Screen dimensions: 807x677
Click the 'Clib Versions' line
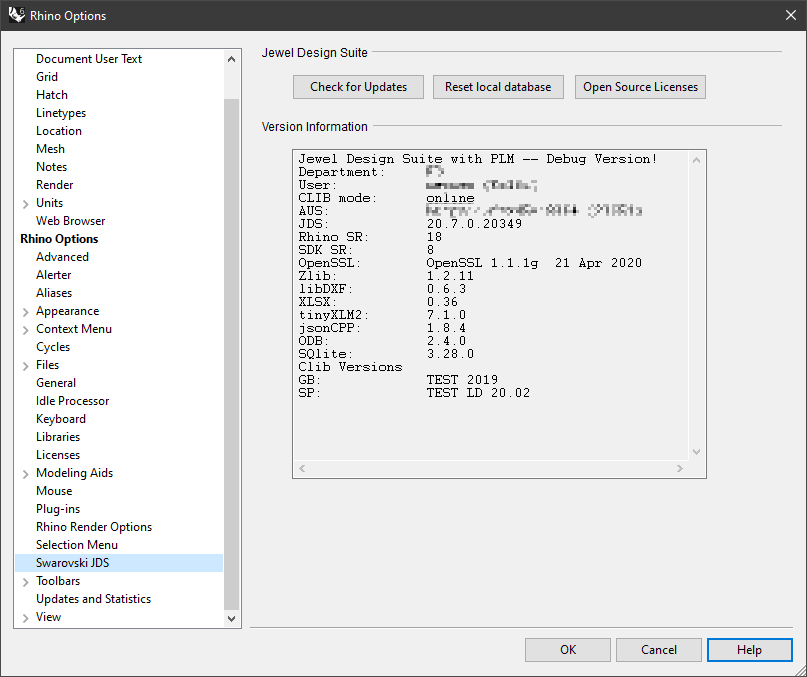[x=350, y=367]
